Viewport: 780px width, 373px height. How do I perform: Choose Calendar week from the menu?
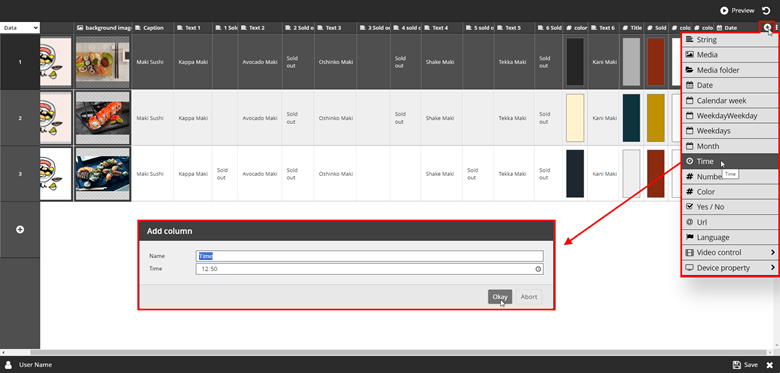pos(729,100)
